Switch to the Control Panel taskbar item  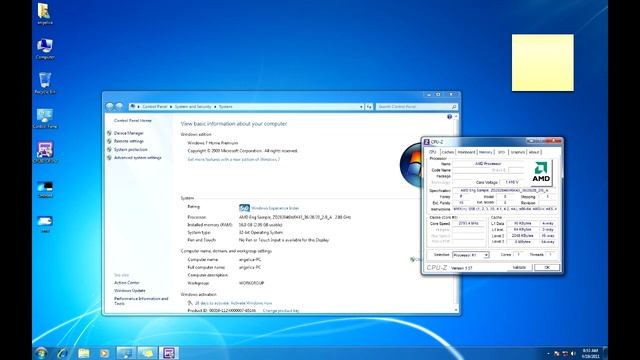[x=126, y=353]
